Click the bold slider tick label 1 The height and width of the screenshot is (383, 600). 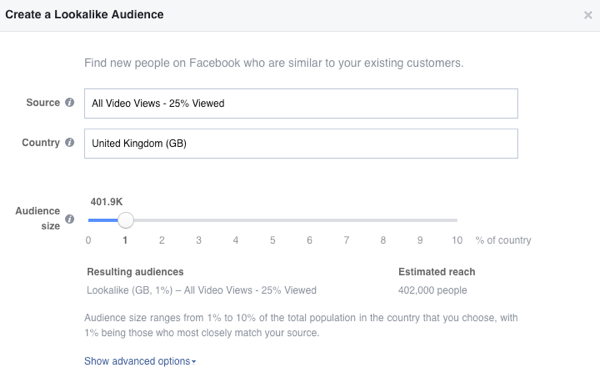(125, 240)
